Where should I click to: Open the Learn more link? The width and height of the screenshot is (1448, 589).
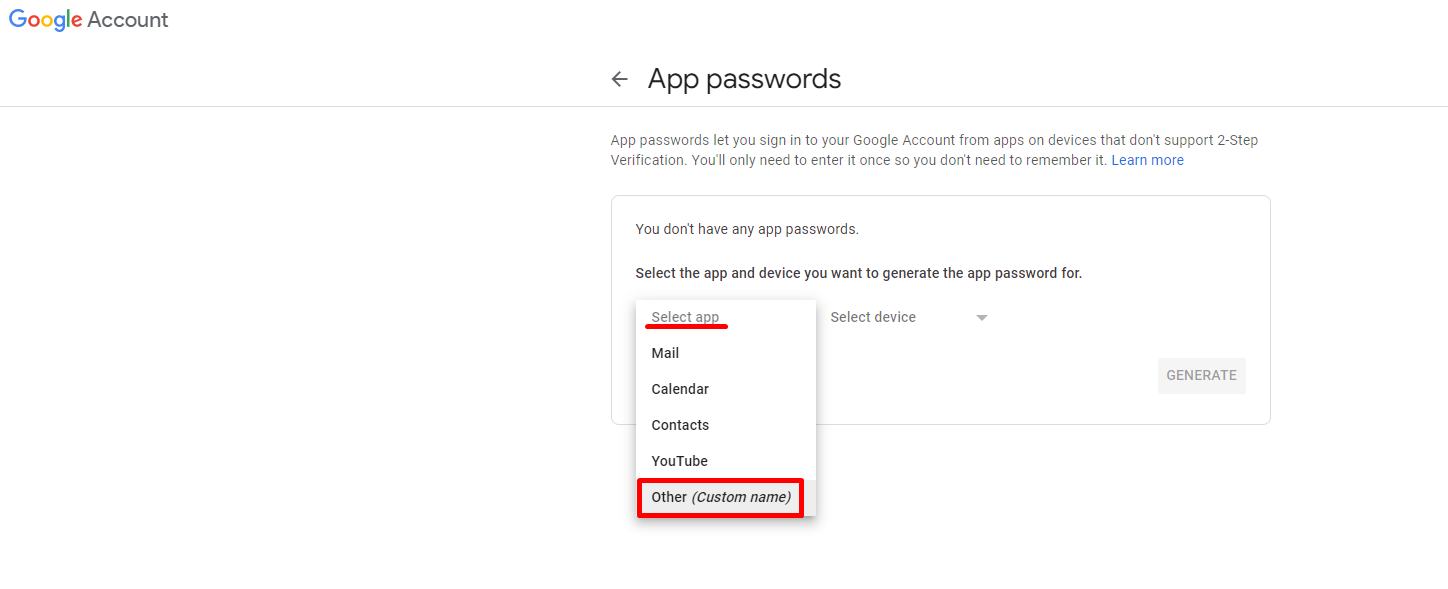1147,160
